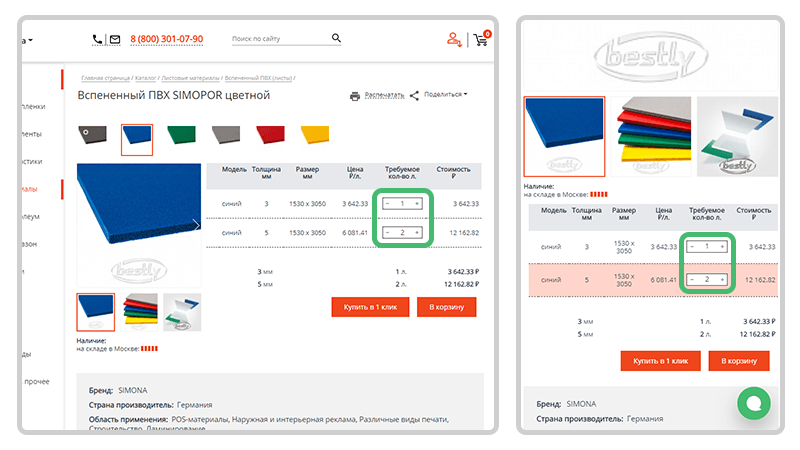800x450 pixels.
Task: Click quantity field showing 2, desktop view
Action: tap(402, 233)
